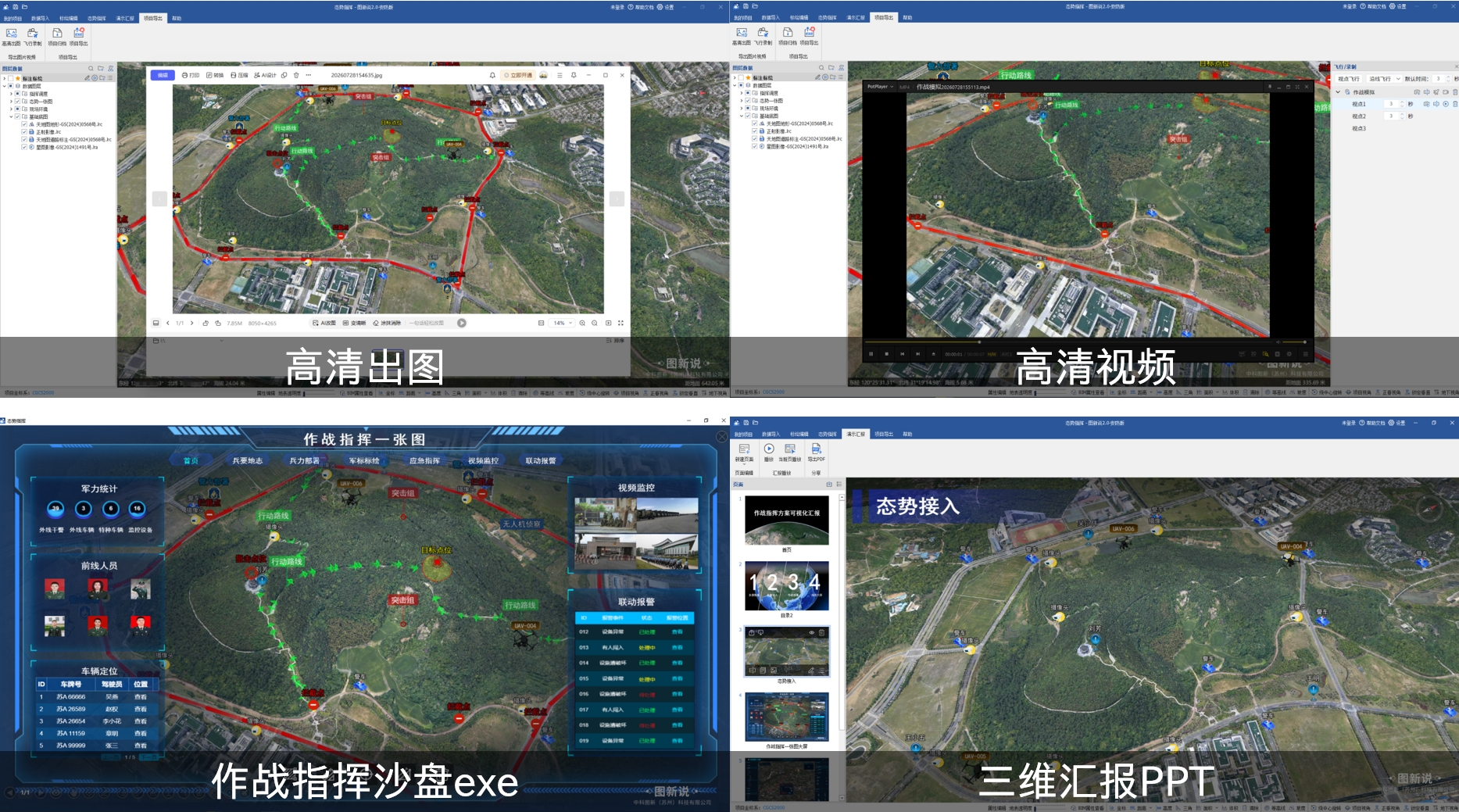Toggle 指挥调度 checkbox in the 高清出图 window
This screenshot has height=812, width=1459.
coord(18,94)
